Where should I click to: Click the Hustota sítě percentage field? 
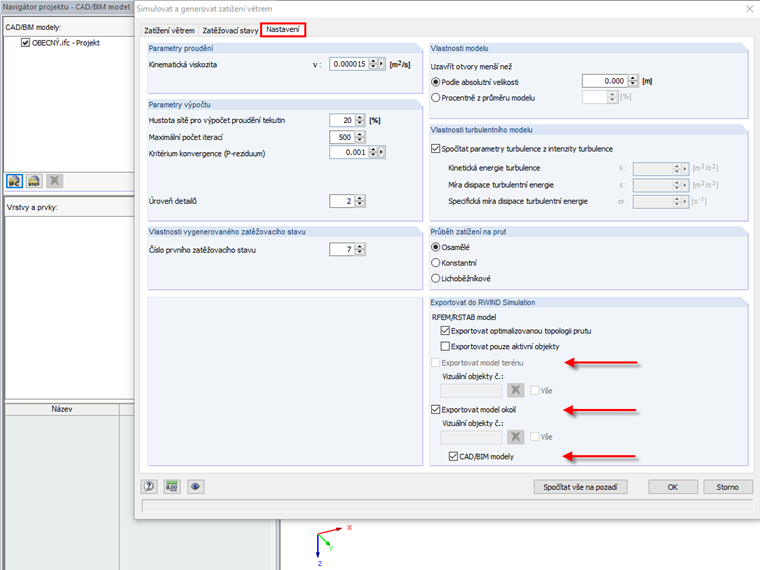tap(342, 120)
